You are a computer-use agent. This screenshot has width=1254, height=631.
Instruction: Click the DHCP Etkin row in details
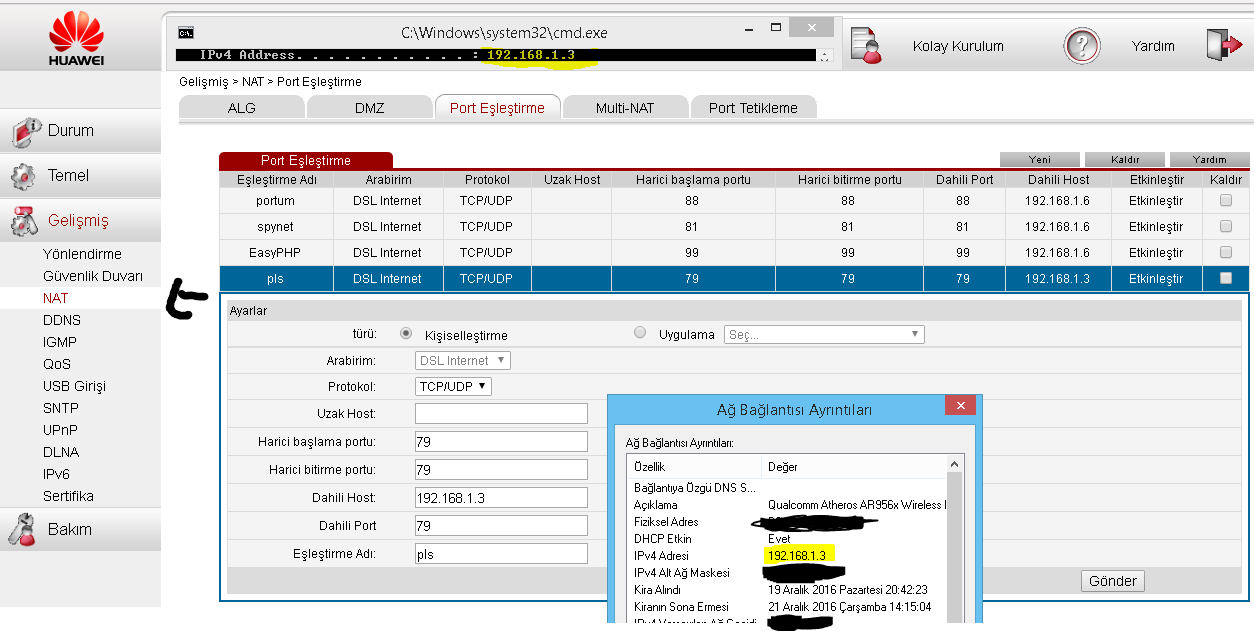787,539
